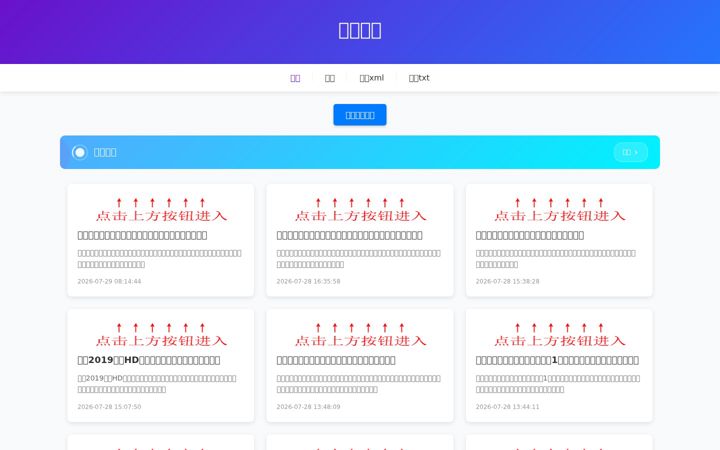
Task: Expand the section with the chevron pill button
Action: (x=630, y=152)
